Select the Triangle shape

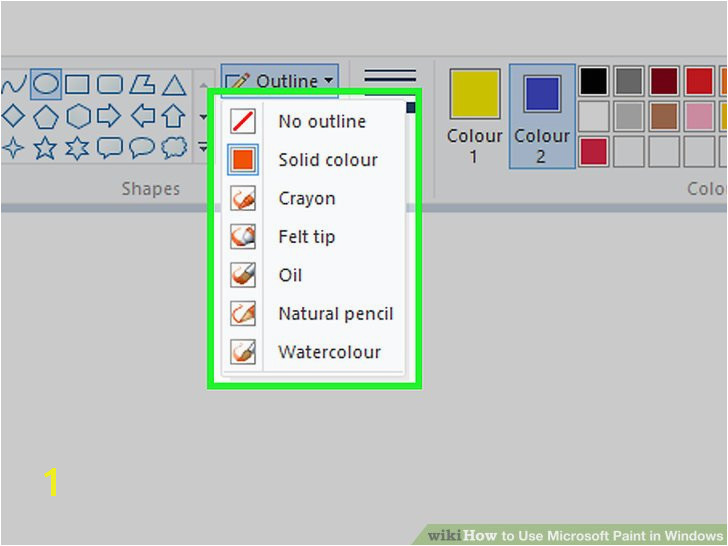174,85
